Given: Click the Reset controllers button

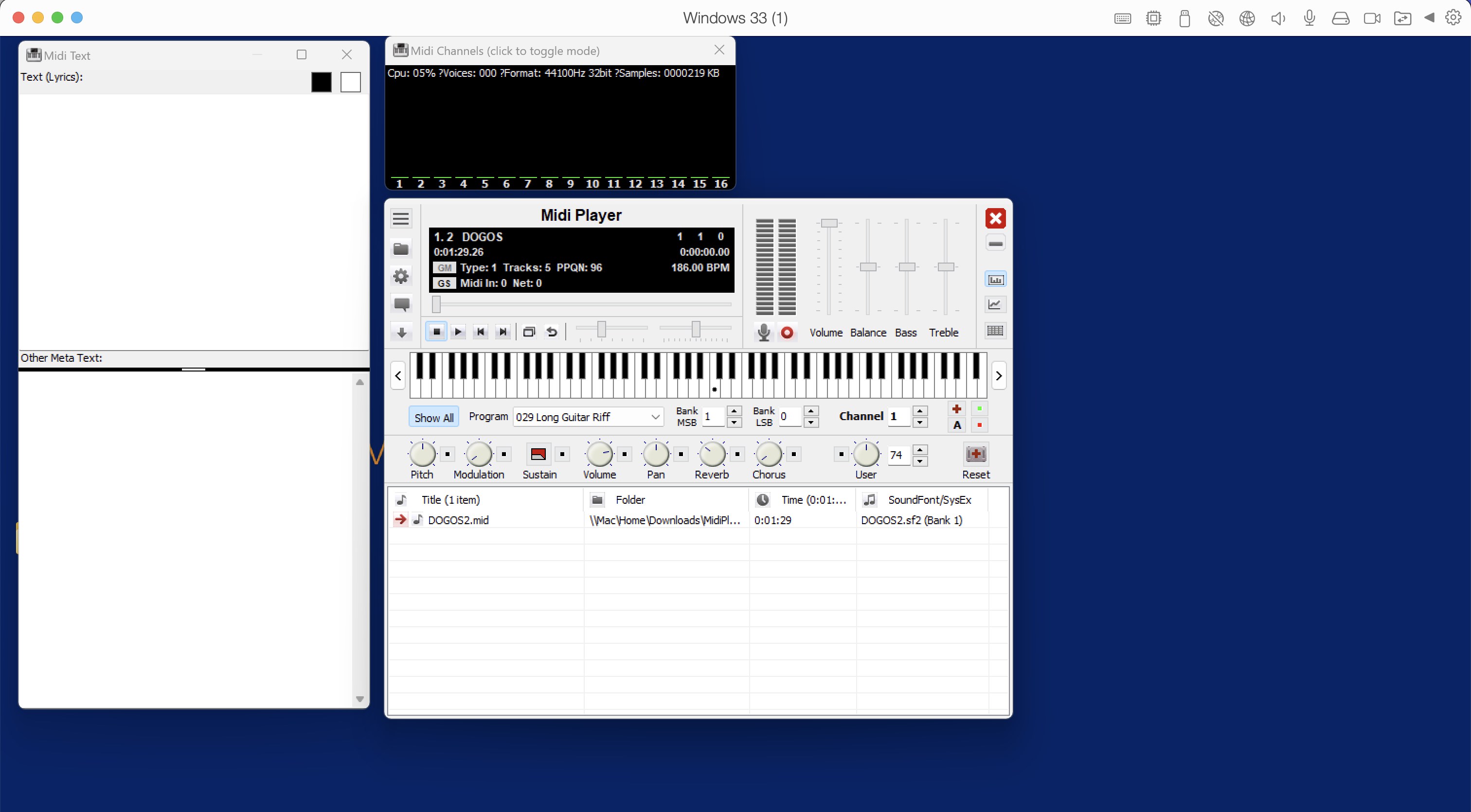Looking at the screenshot, I should tap(975, 455).
